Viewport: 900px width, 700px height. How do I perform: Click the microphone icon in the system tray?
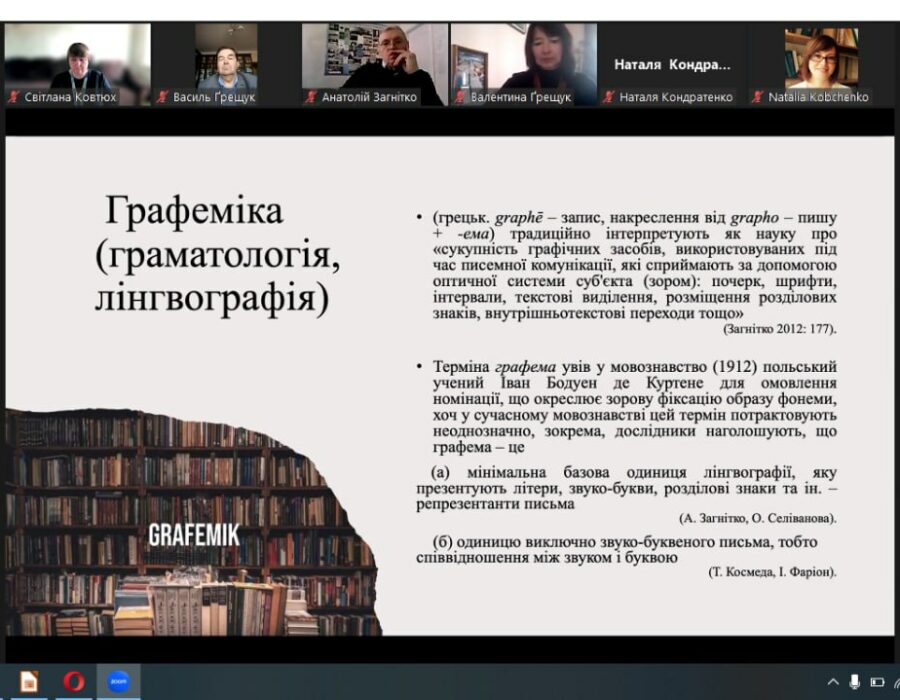pyautogui.click(x=855, y=682)
